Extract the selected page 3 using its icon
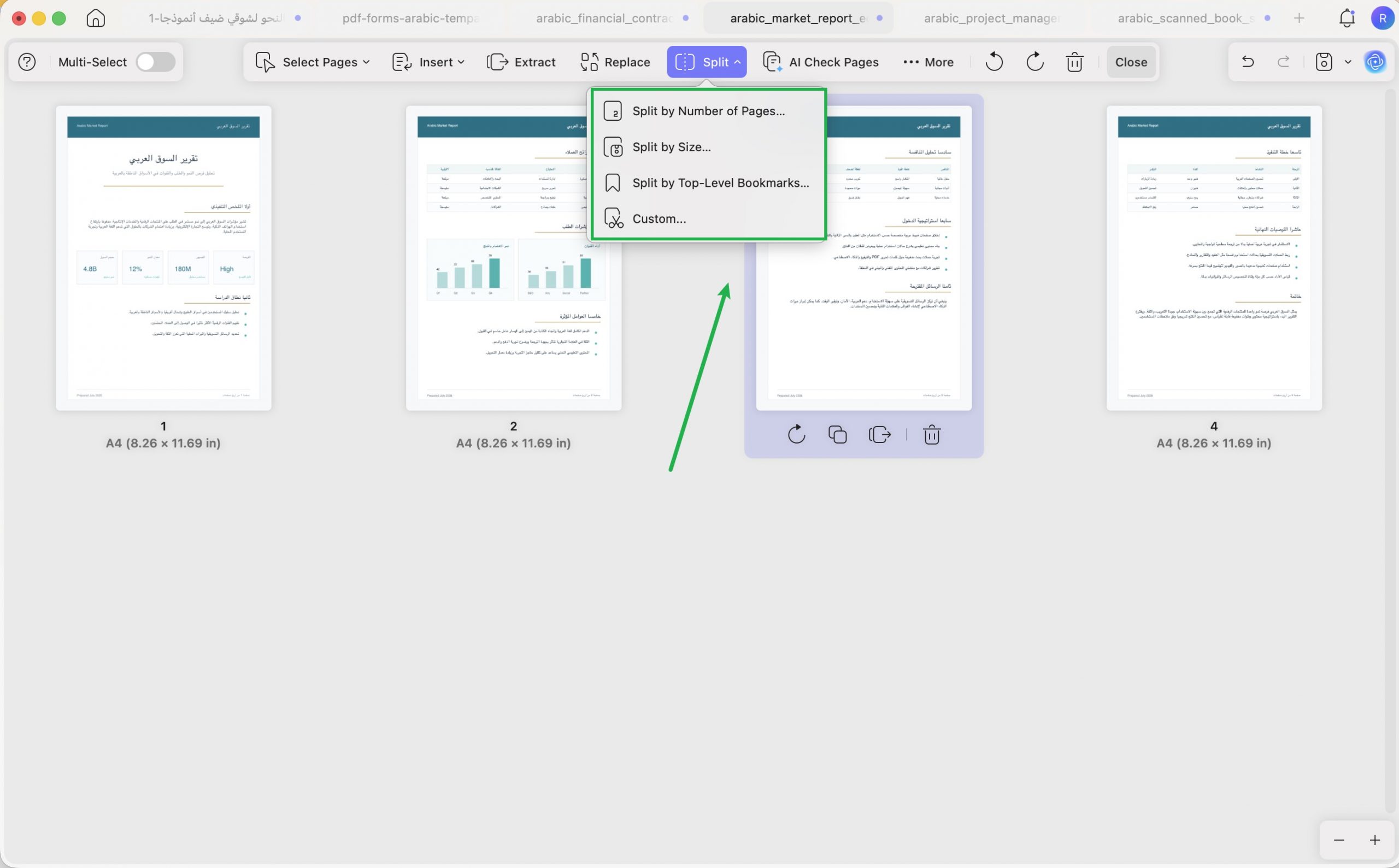 880,435
